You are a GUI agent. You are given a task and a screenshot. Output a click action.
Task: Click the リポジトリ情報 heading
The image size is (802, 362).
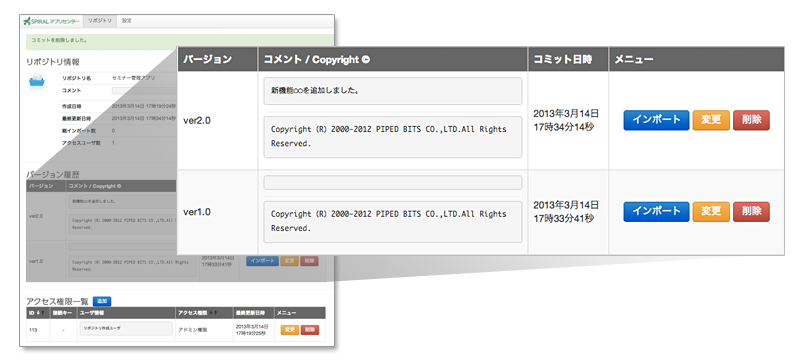[53, 62]
